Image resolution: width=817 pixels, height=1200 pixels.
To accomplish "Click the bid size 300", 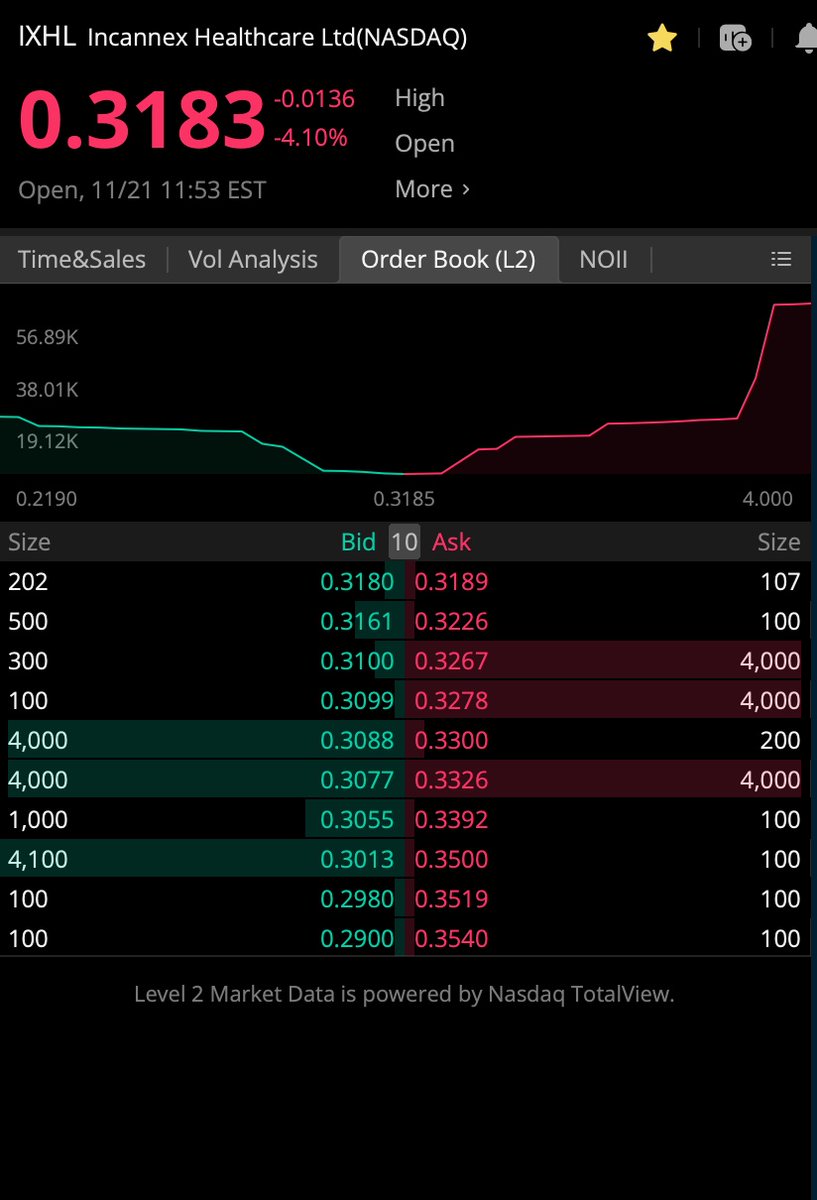I will (28, 661).
